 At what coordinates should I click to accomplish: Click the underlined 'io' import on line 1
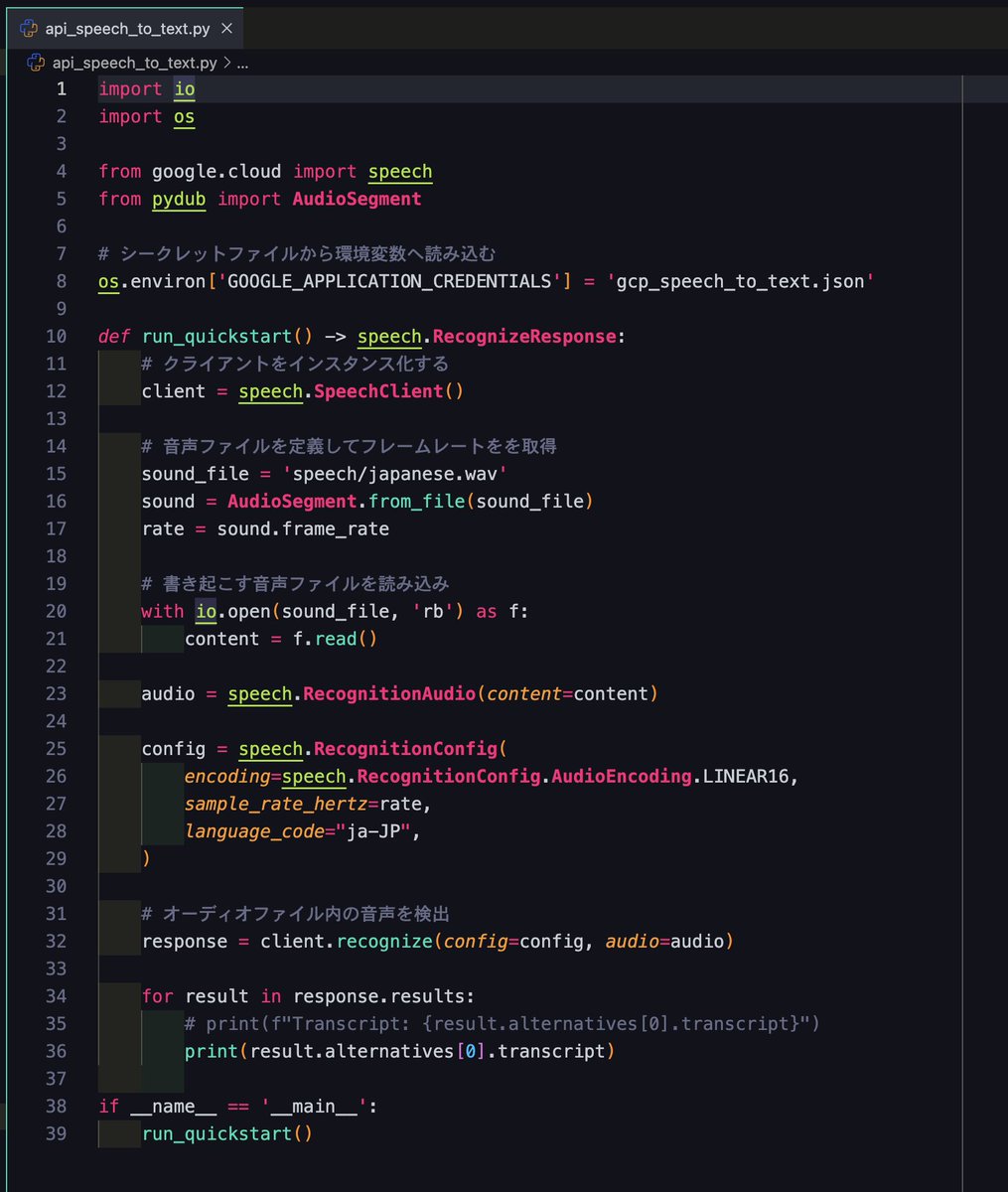184,88
